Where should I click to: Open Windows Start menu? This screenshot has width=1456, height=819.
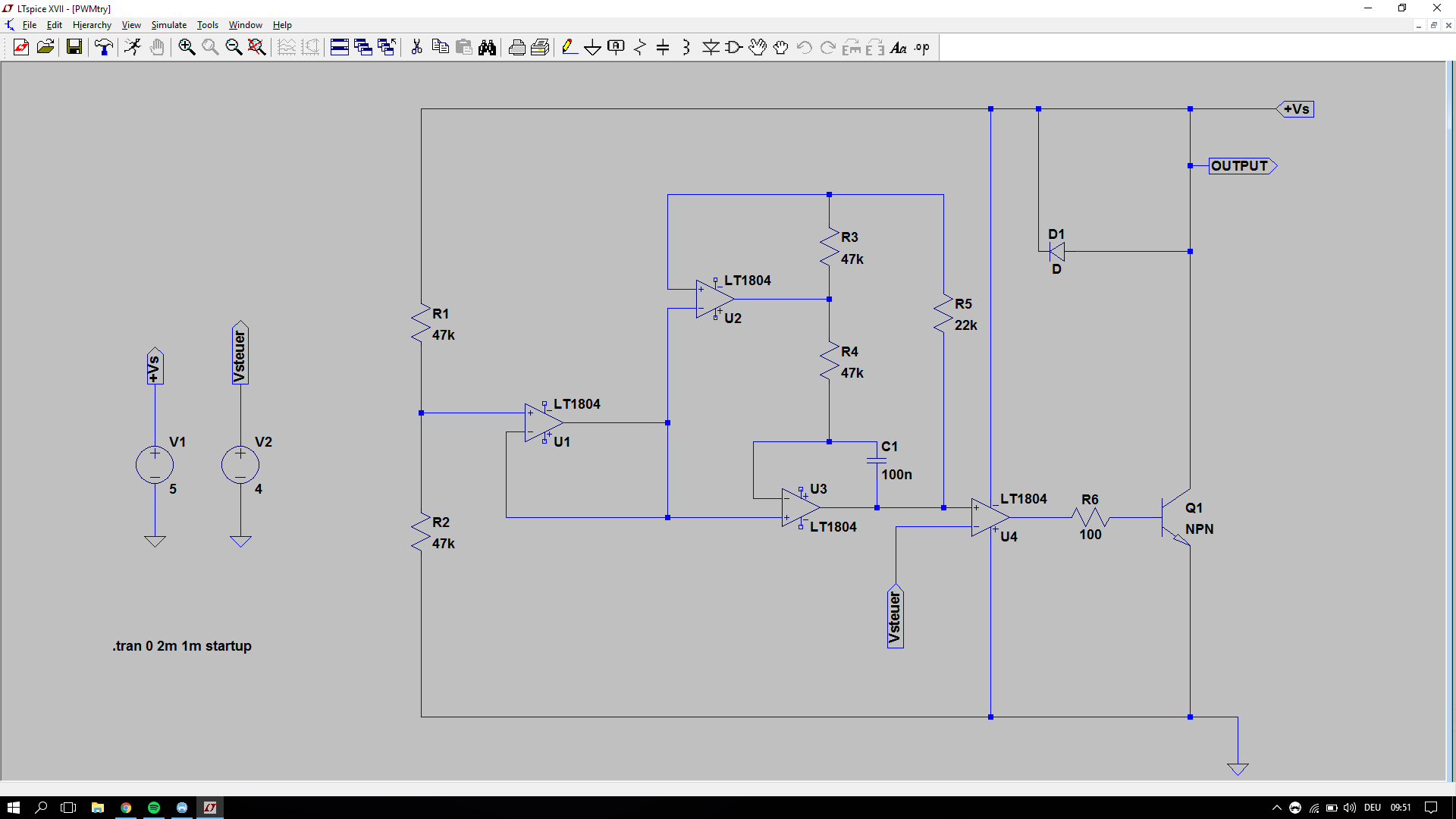tap(13, 808)
